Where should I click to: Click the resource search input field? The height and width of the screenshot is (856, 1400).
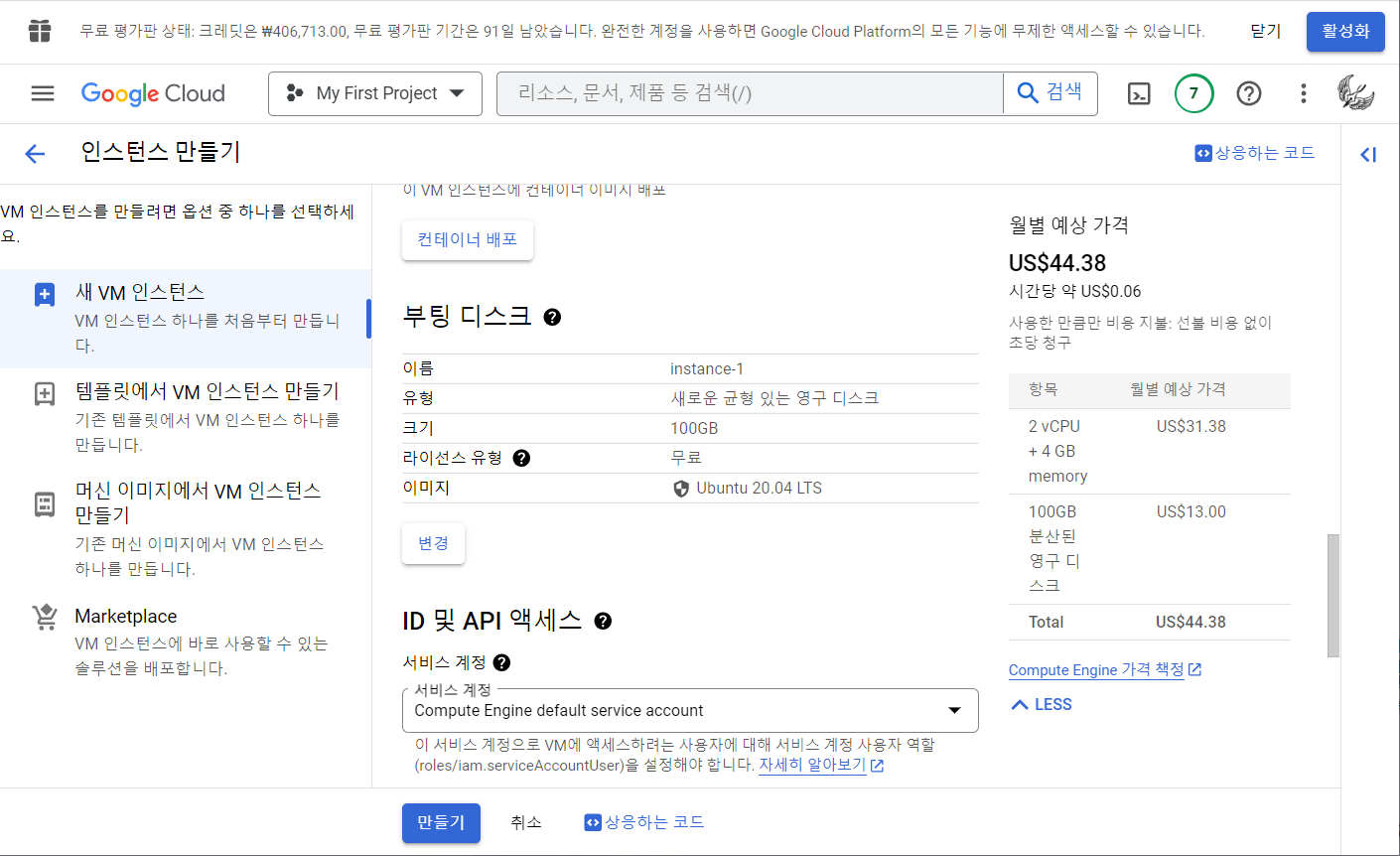750,93
